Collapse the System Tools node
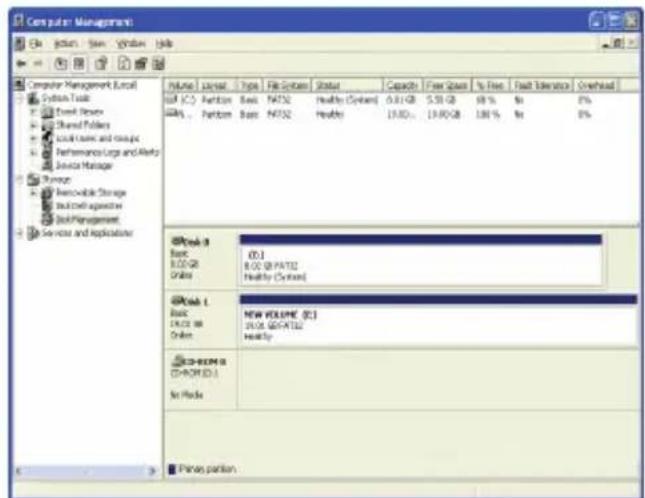 [x=20, y=98]
